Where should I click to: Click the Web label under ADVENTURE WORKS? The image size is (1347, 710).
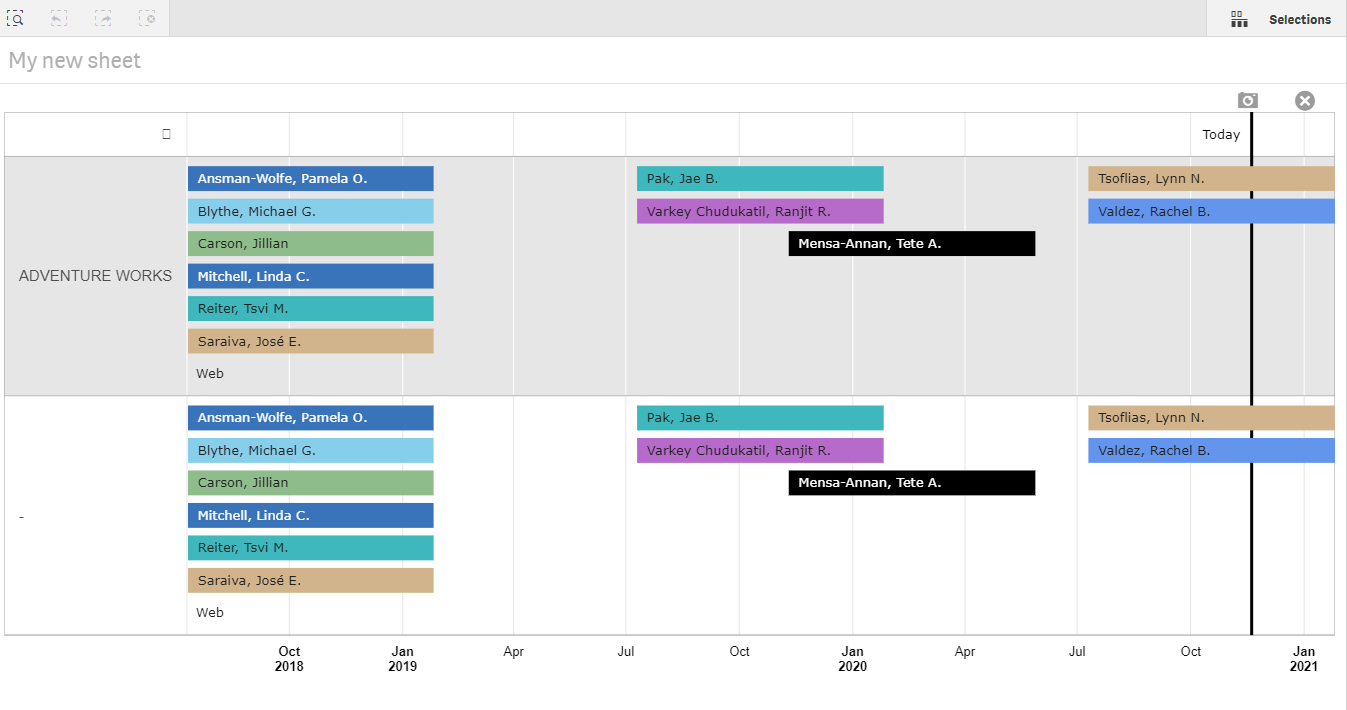tap(210, 373)
